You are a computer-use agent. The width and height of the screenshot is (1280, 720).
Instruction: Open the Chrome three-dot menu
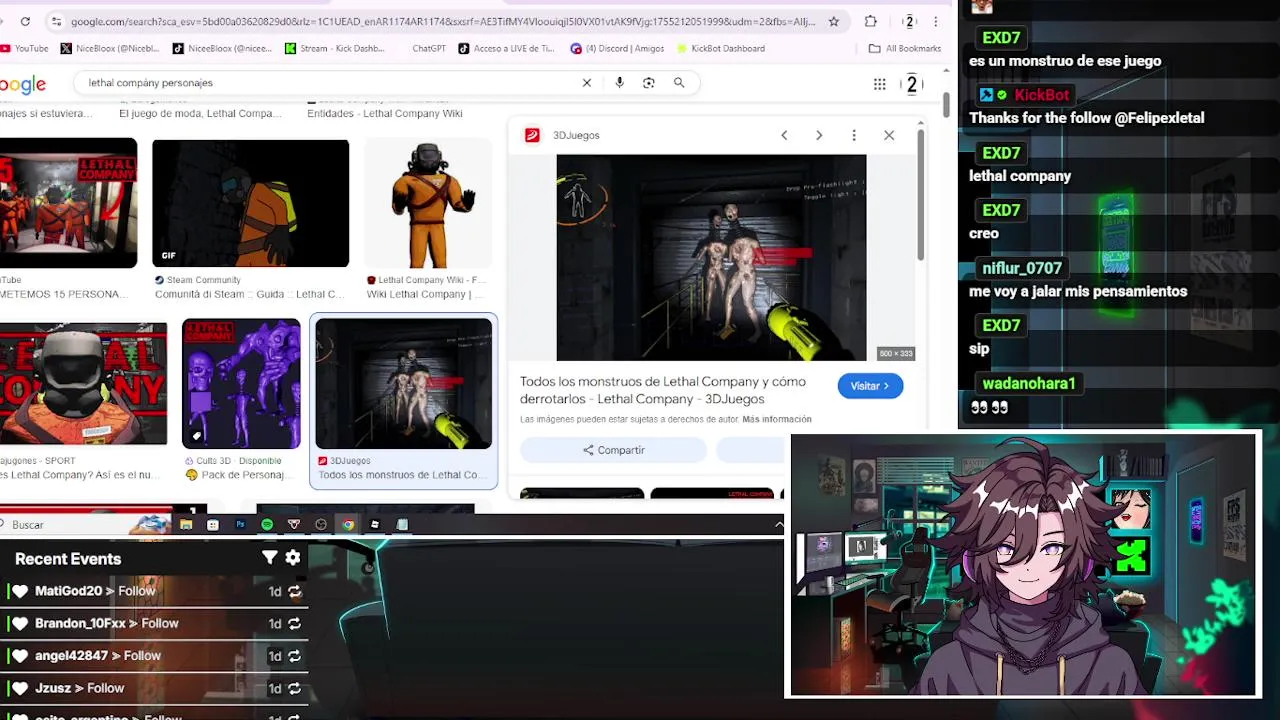(x=936, y=21)
